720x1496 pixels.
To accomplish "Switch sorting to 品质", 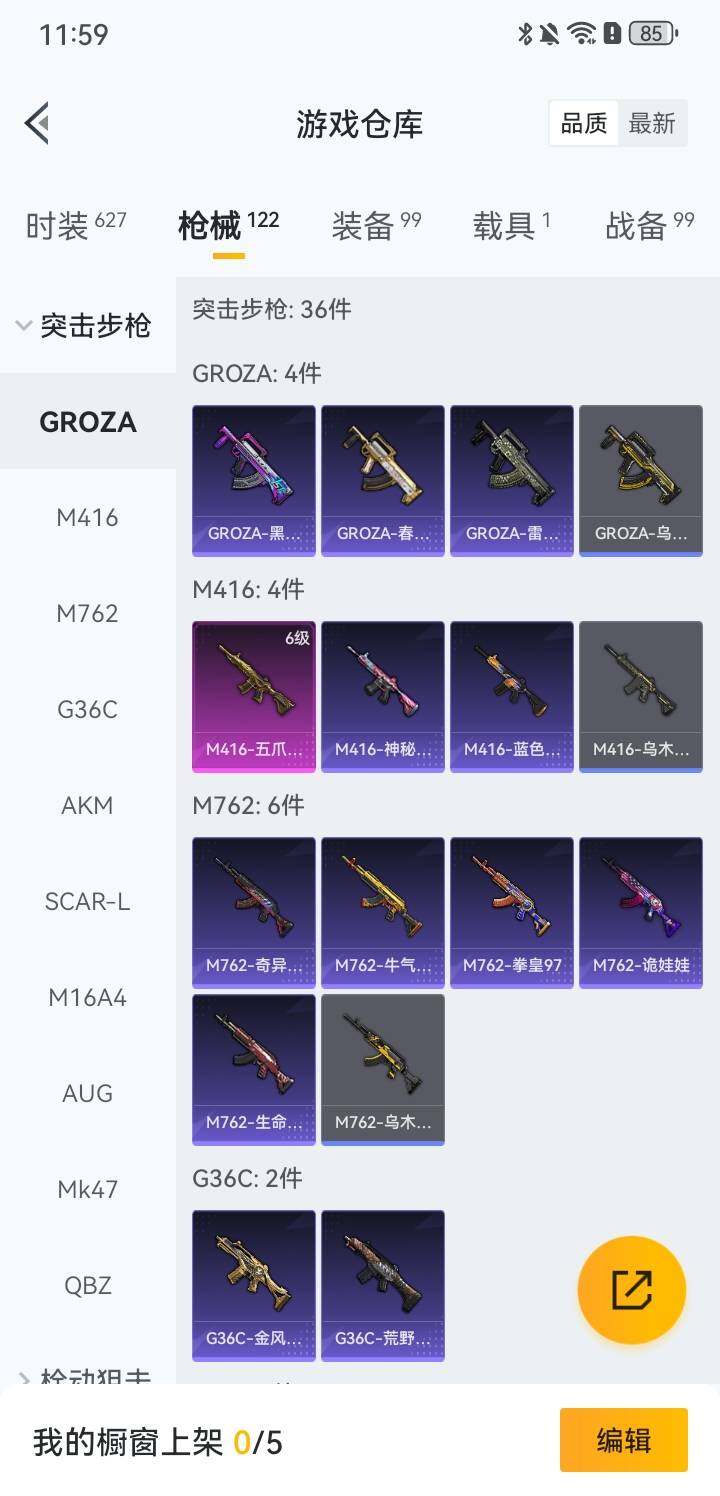I will pyautogui.click(x=584, y=124).
